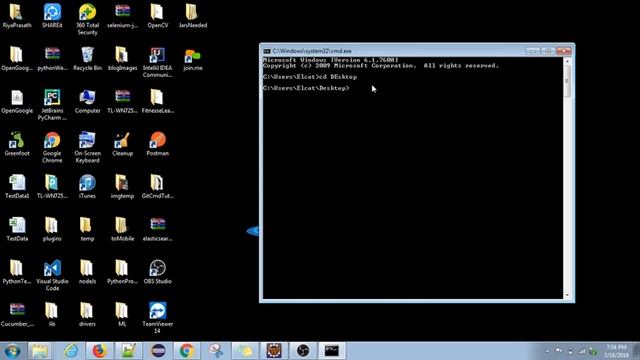Open the lib folder
Image resolution: width=640 pixels, height=360 pixels.
coord(51,314)
